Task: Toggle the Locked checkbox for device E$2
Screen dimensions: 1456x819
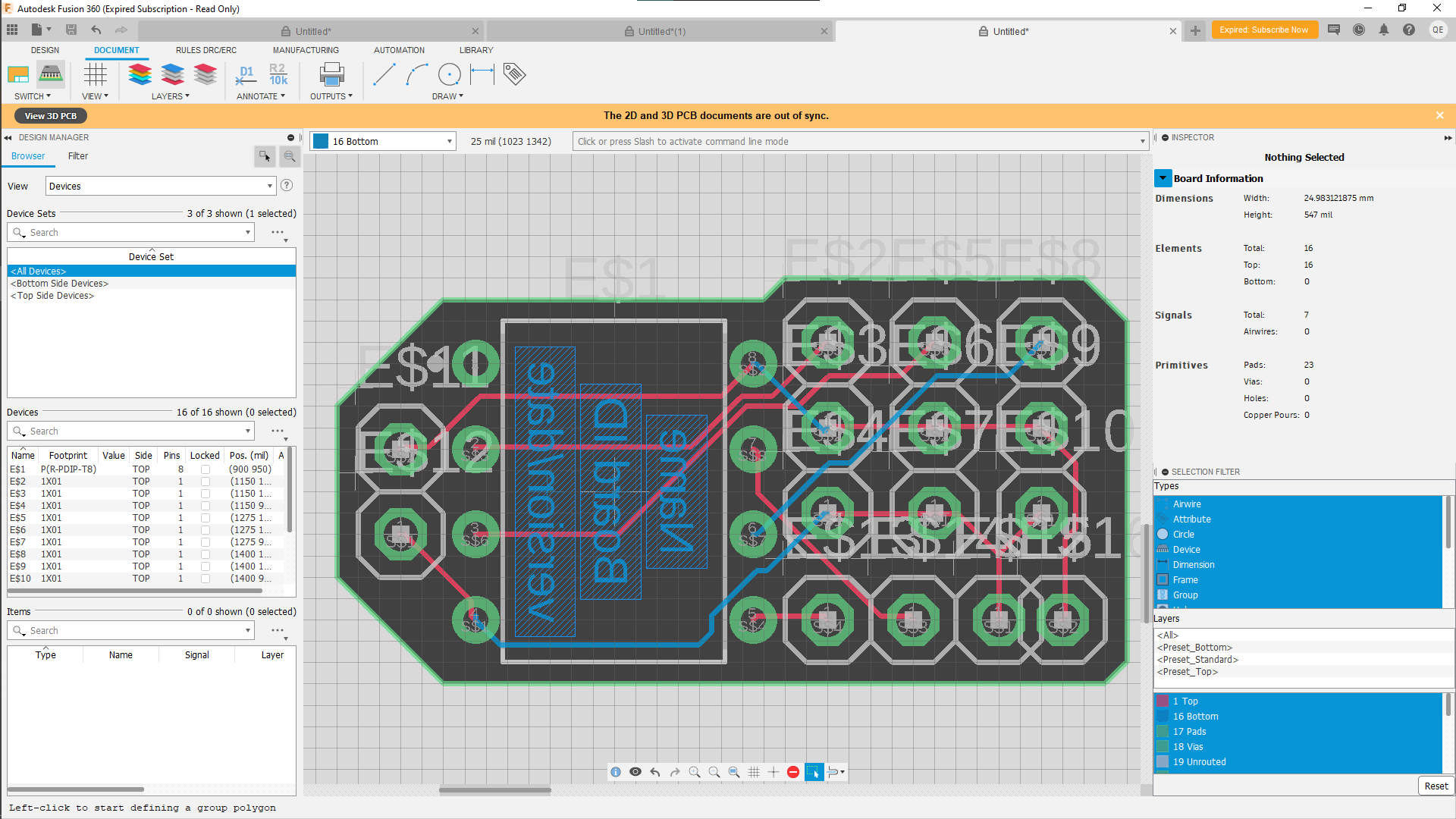Action: point(206,481)
